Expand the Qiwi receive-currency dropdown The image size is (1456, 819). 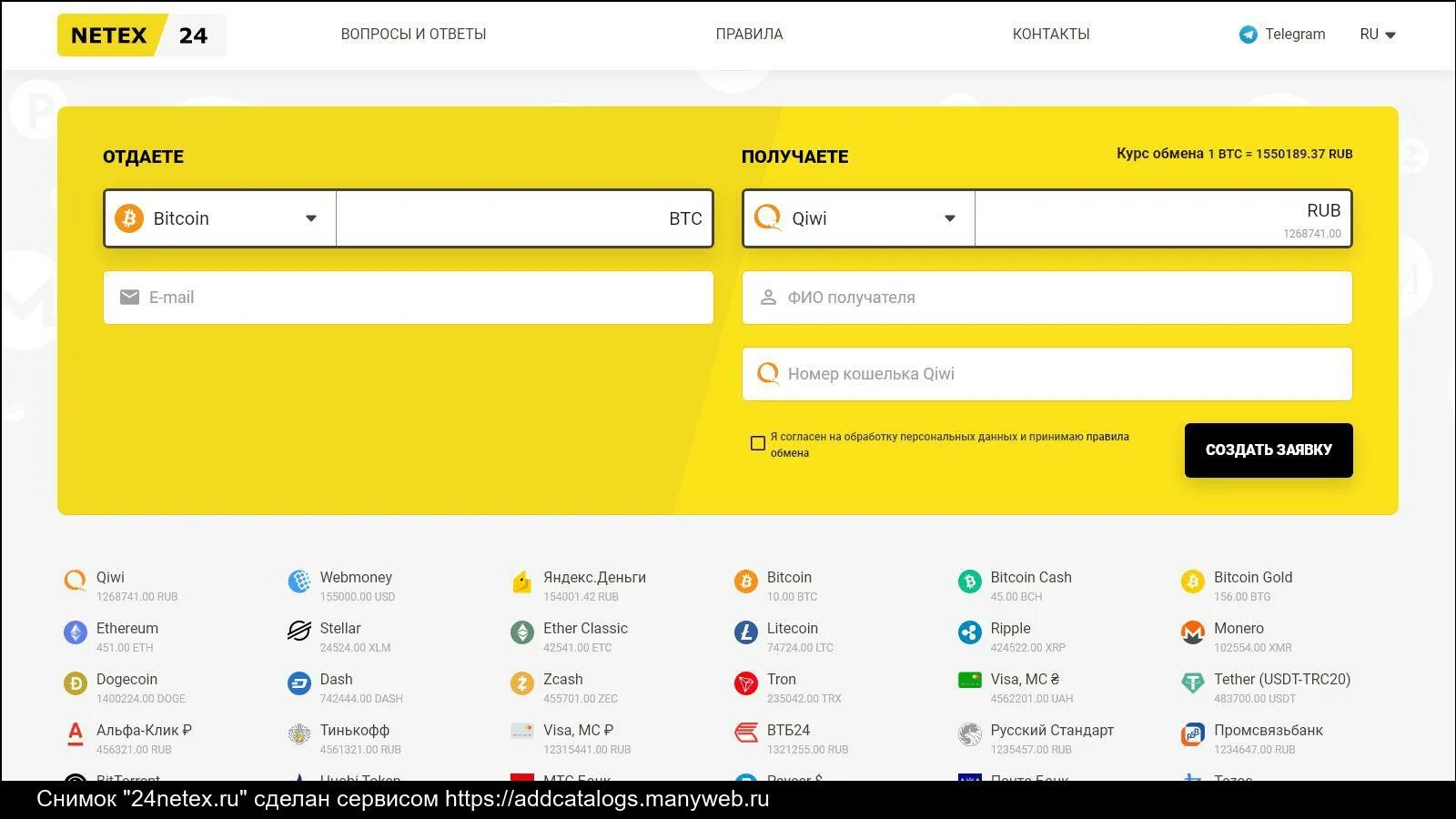950,218
